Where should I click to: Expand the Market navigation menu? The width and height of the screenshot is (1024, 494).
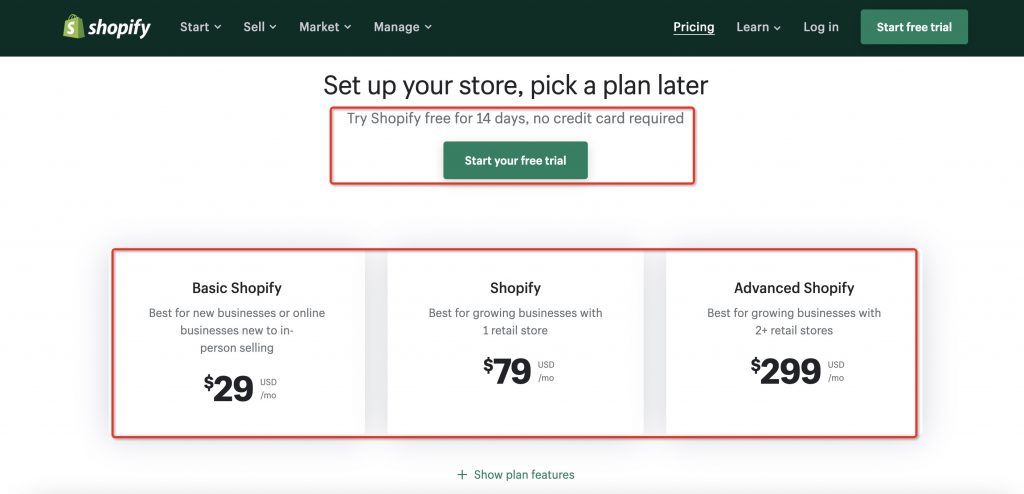point(325,27)
